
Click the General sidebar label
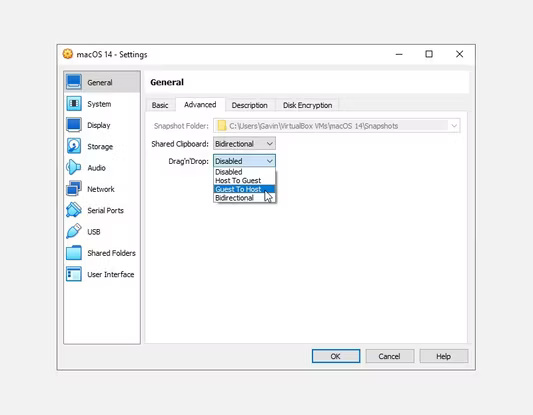(x=100, y=82)
